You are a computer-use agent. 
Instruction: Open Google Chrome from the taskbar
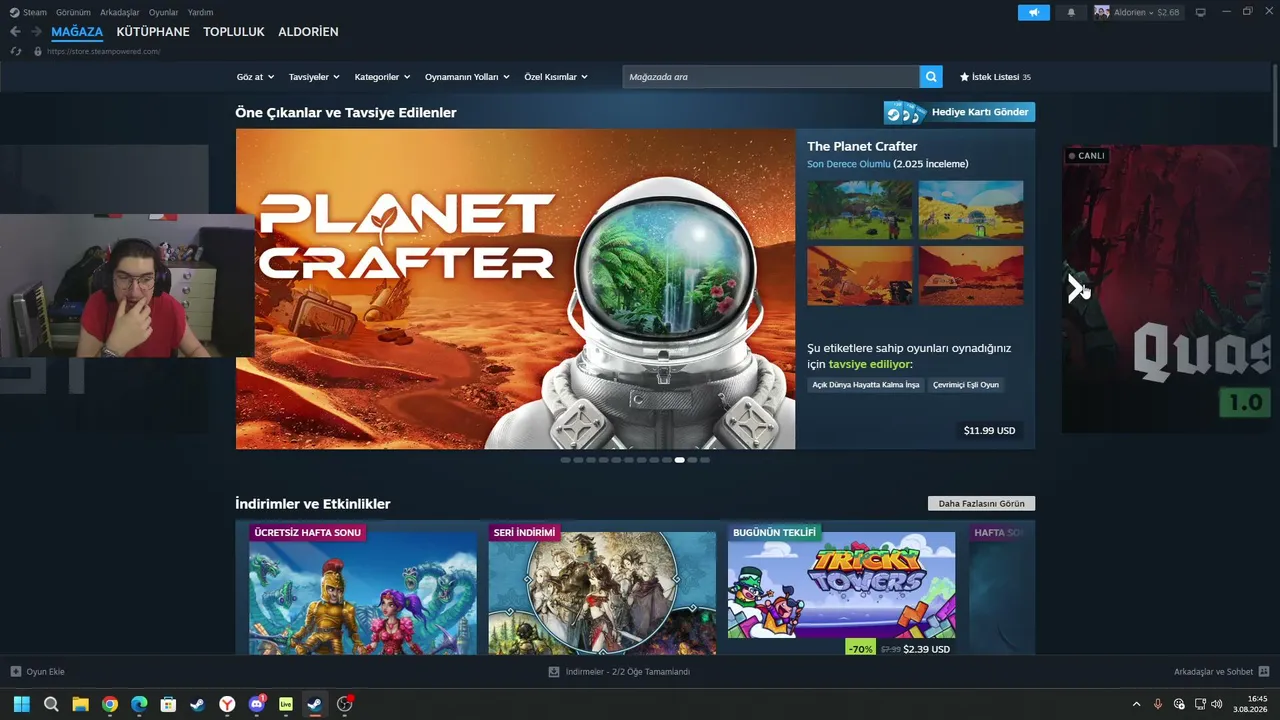[110, 704]
